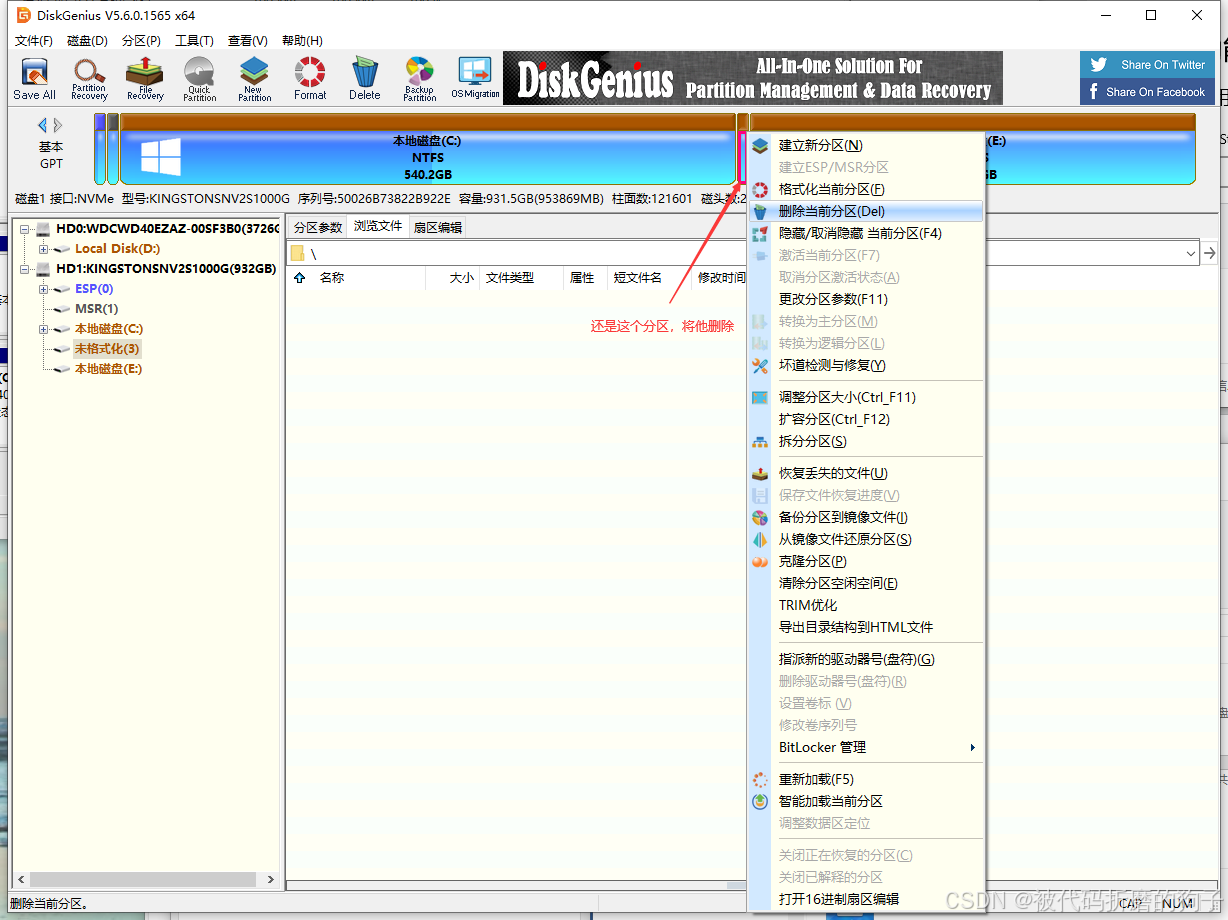Expand the Local Disk(D:) tree node
Image resolution: width=1228 pixels, height=920 pixels.
[x=44, y=249]
